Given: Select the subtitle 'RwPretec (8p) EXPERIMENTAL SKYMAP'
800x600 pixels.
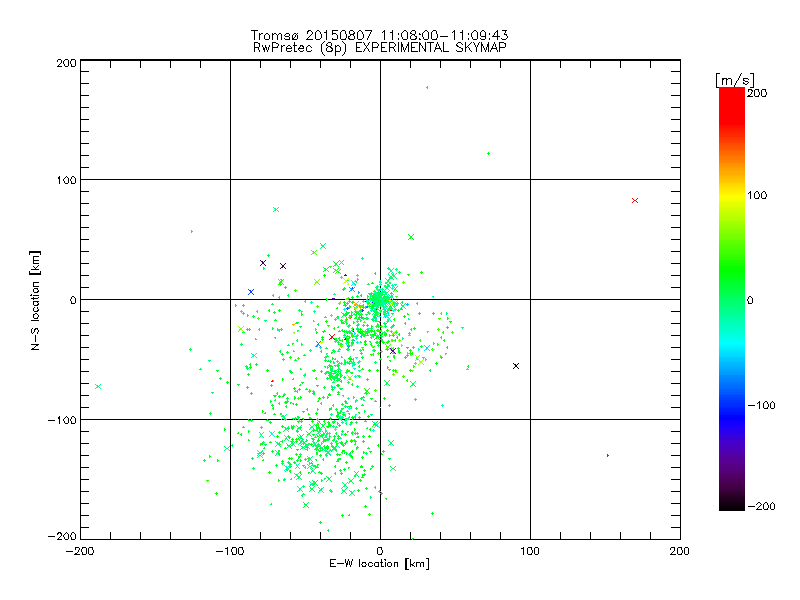Looking at the screenshot, I should [380, 48].
